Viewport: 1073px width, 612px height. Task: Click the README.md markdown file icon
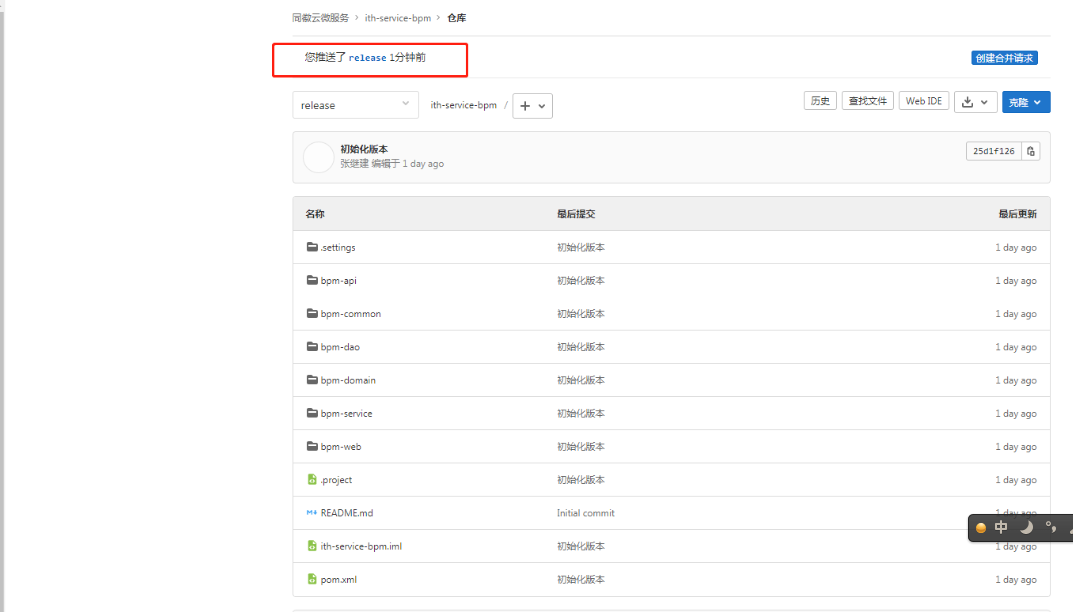coord(312,513)
